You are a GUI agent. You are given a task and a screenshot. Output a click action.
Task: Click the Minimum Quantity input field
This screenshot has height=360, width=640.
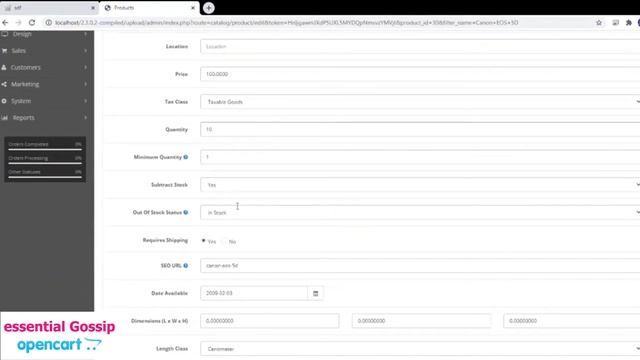pos(420,157)
